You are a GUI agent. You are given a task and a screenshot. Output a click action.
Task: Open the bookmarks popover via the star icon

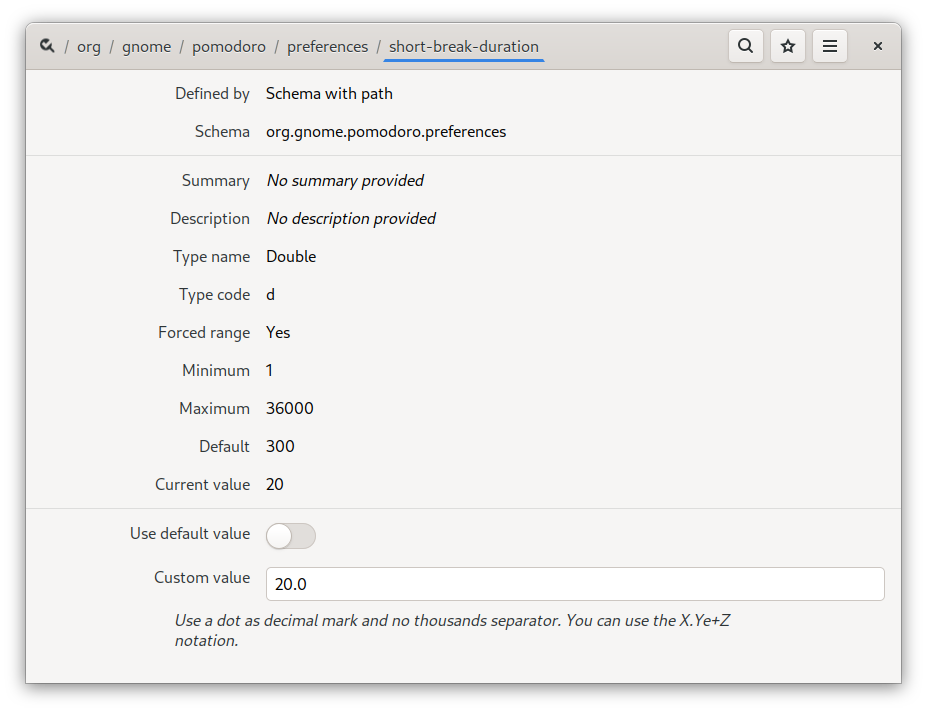click(787, 46)
